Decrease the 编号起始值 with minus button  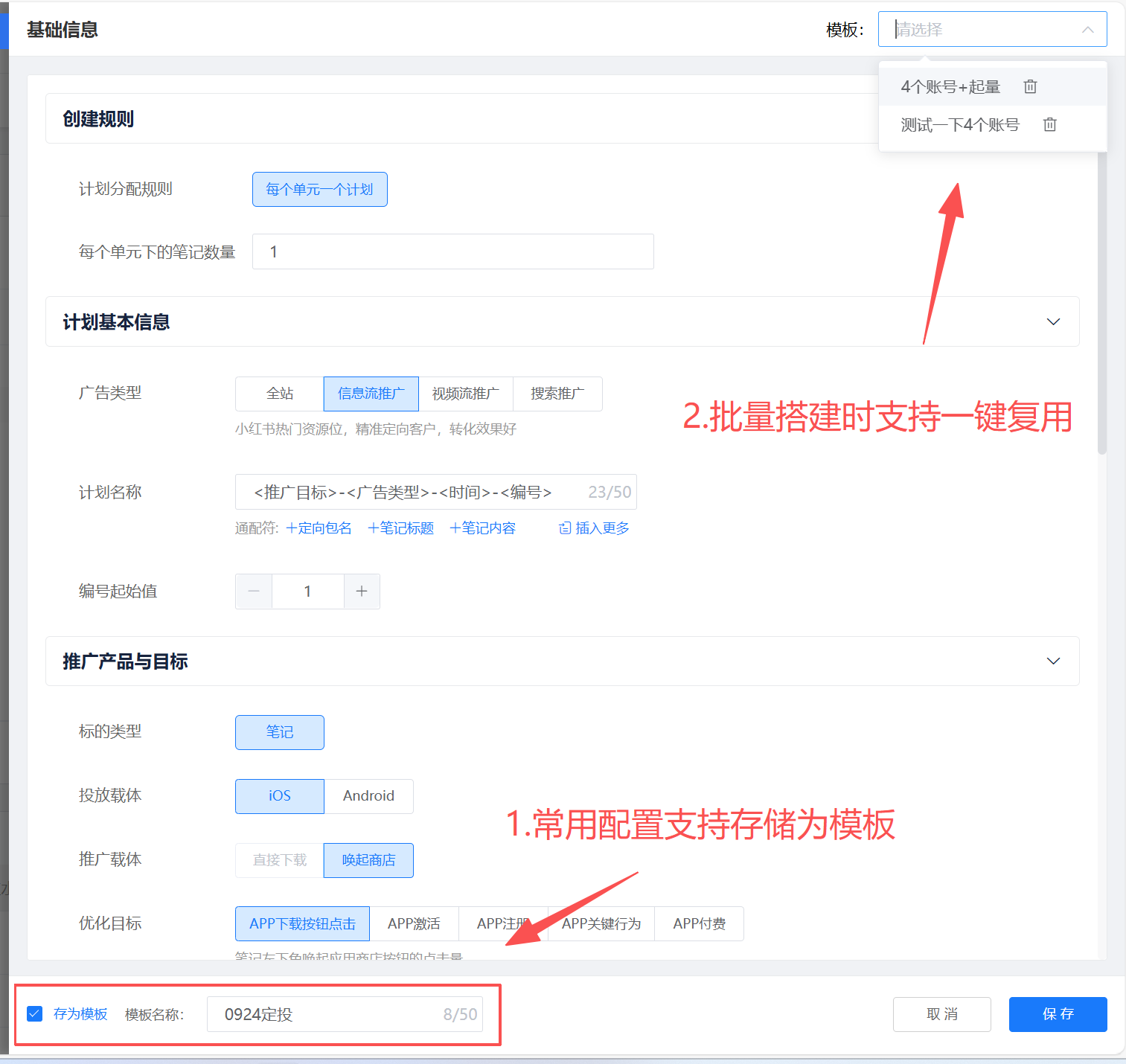pyautogui.click(x=254, y=592)
